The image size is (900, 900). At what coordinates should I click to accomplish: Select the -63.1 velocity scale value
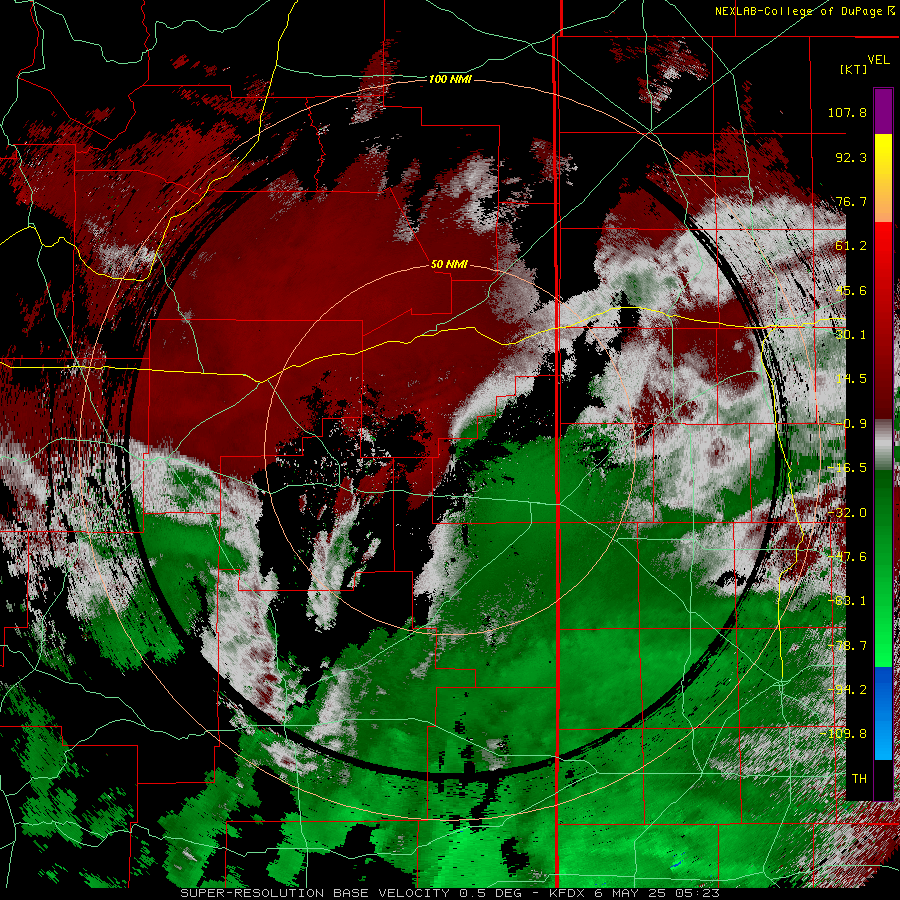tap(847, 601)
